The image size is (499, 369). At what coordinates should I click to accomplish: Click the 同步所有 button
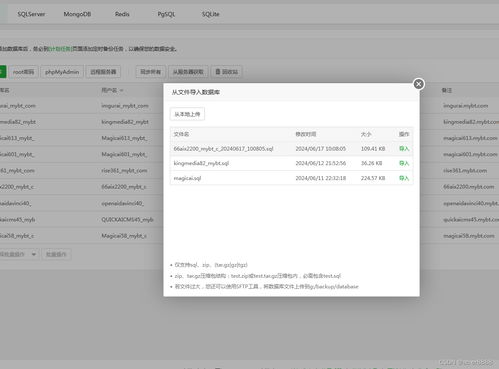(x=150, y=72)
